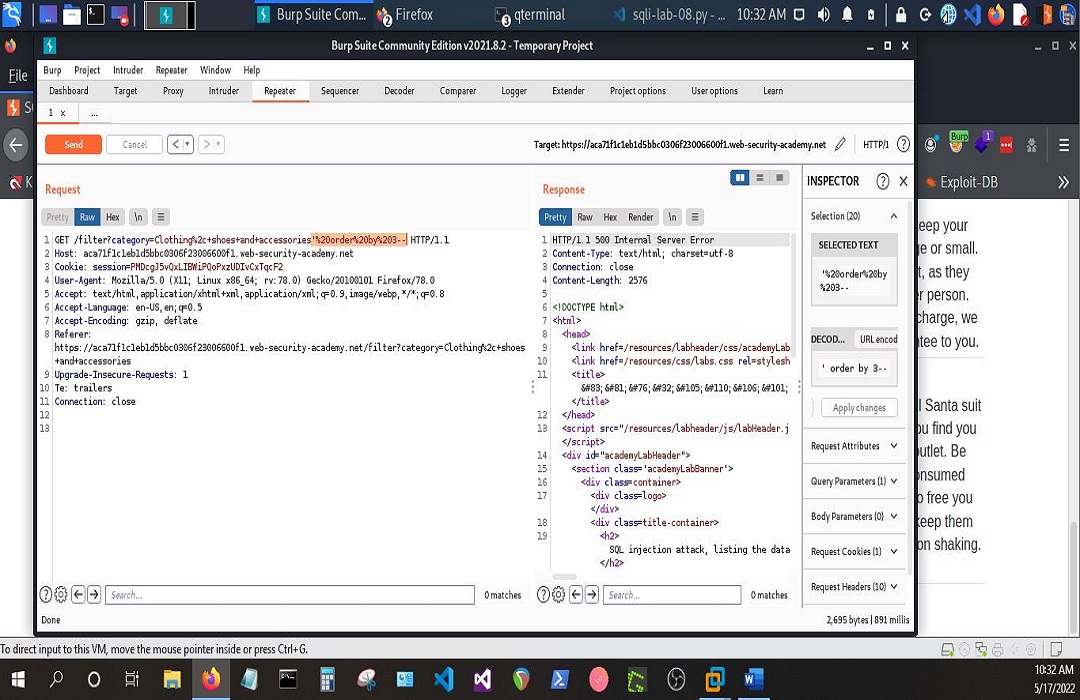Add new Repeater tab with ... tab
This screenshot has height=700, width=1080.
pyautogui.click(x=94, y=113)
